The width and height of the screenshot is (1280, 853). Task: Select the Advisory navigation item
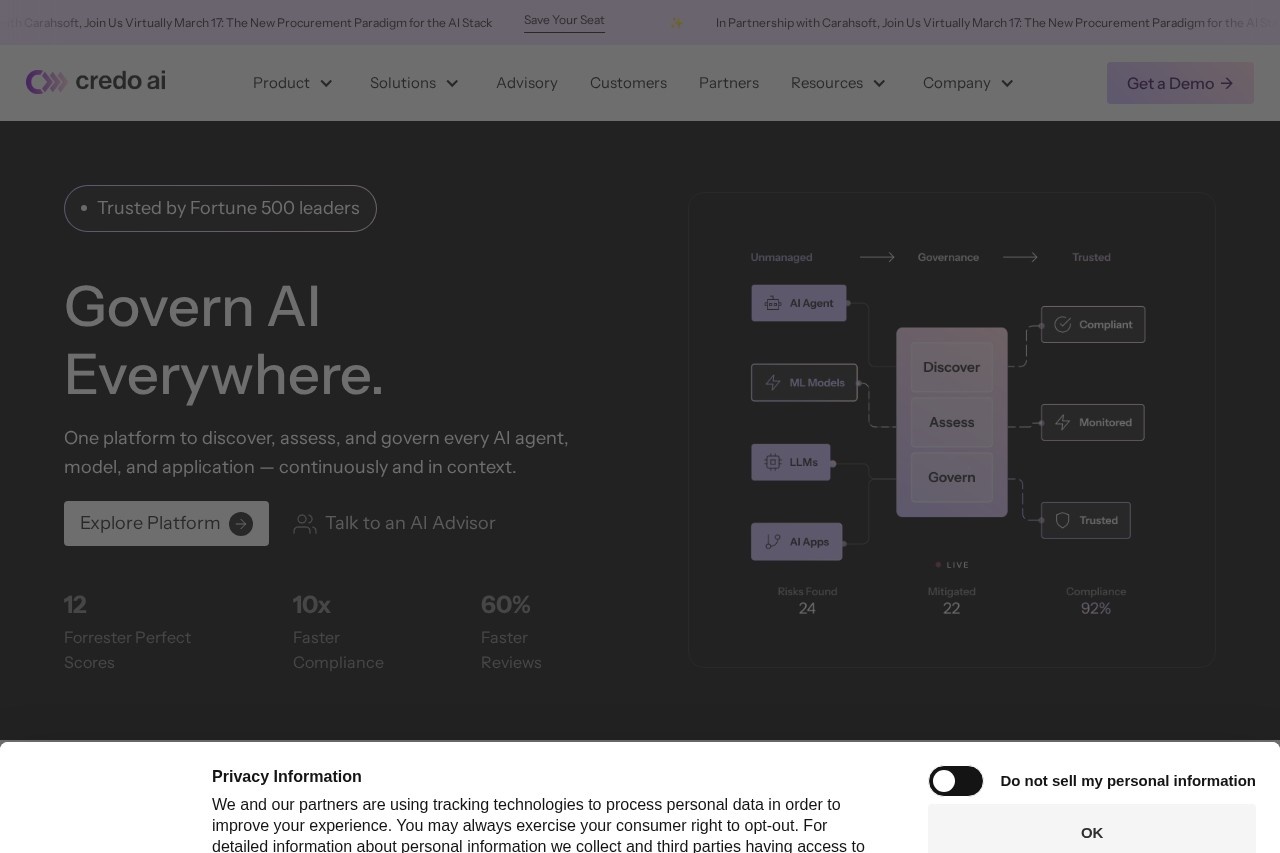click(x=527, y=83)
